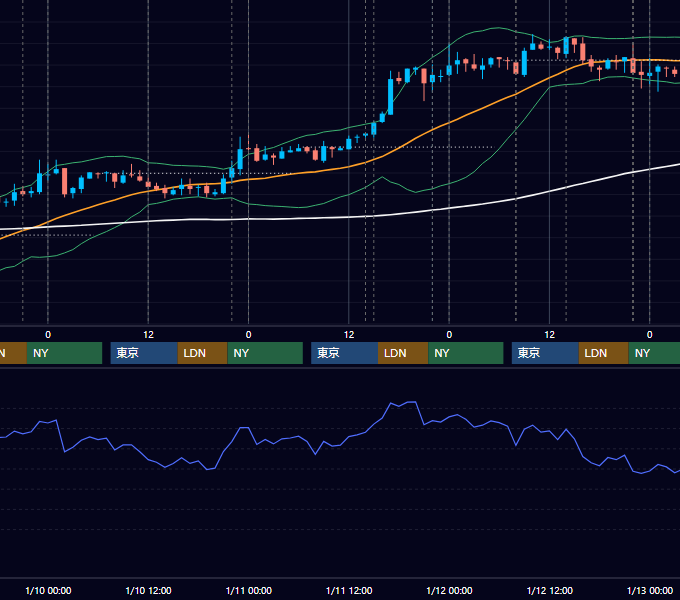Click the LDN session block on 1/10

click(x=203, y=353)
